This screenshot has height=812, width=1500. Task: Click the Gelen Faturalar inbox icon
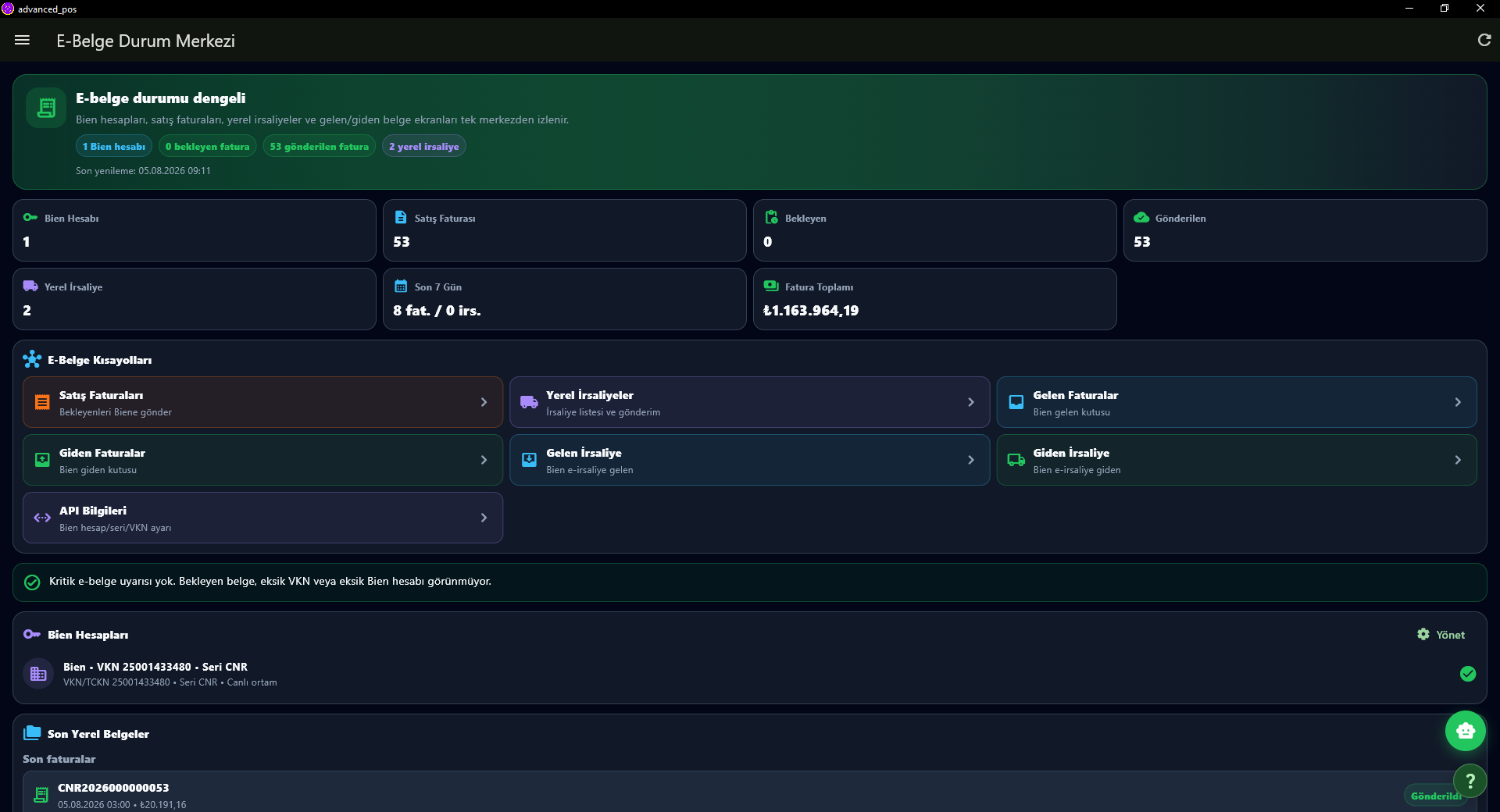1016,402
